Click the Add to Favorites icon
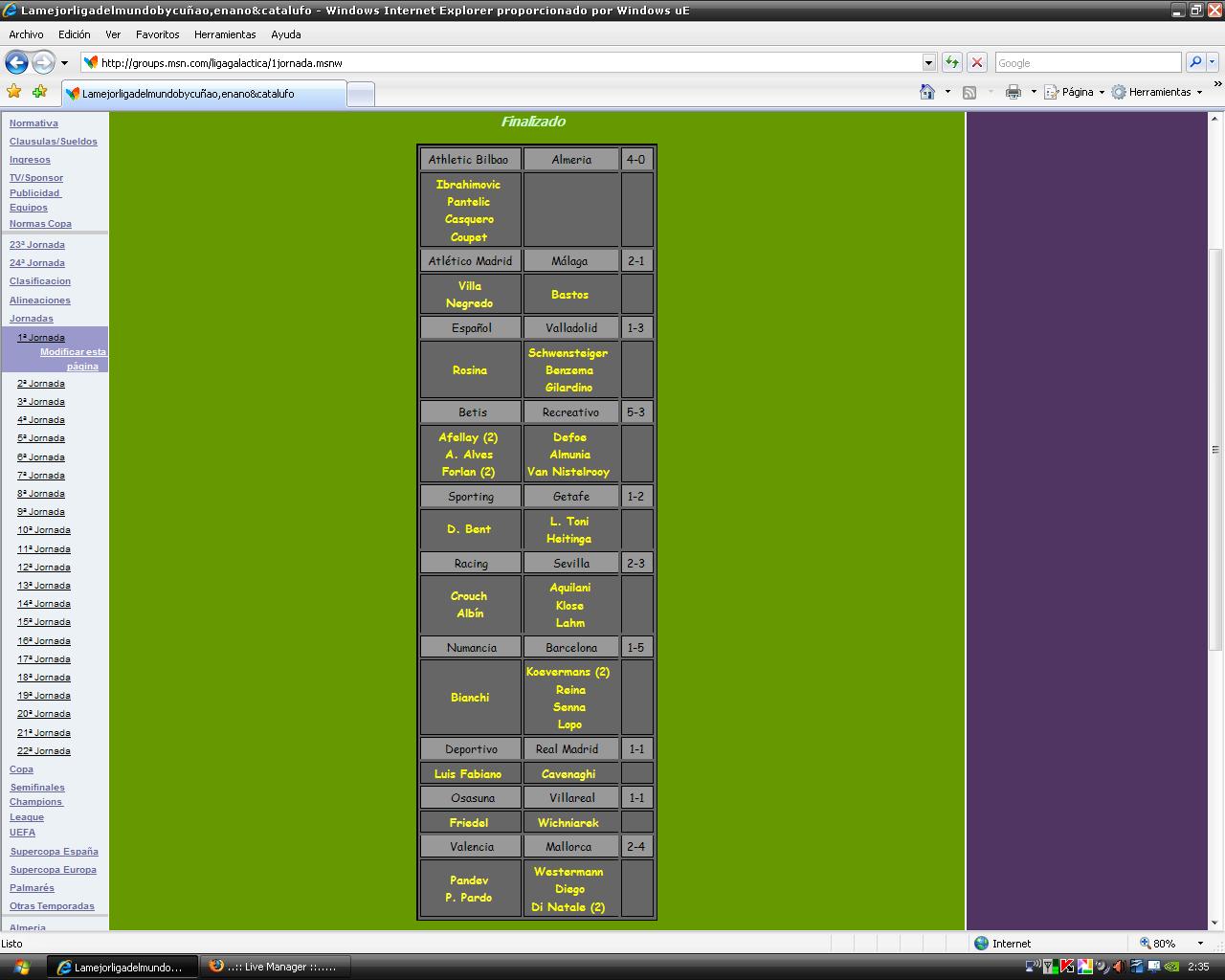This screenshot has width=1225, height=980. pyautogui.click(x=39, y=92)
